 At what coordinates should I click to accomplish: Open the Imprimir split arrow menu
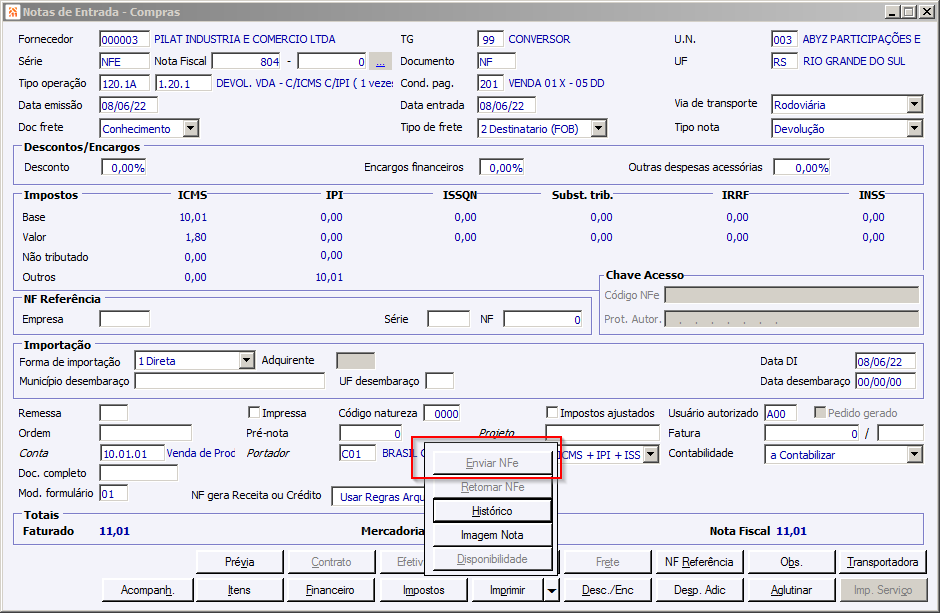click(x=551, y=590)
